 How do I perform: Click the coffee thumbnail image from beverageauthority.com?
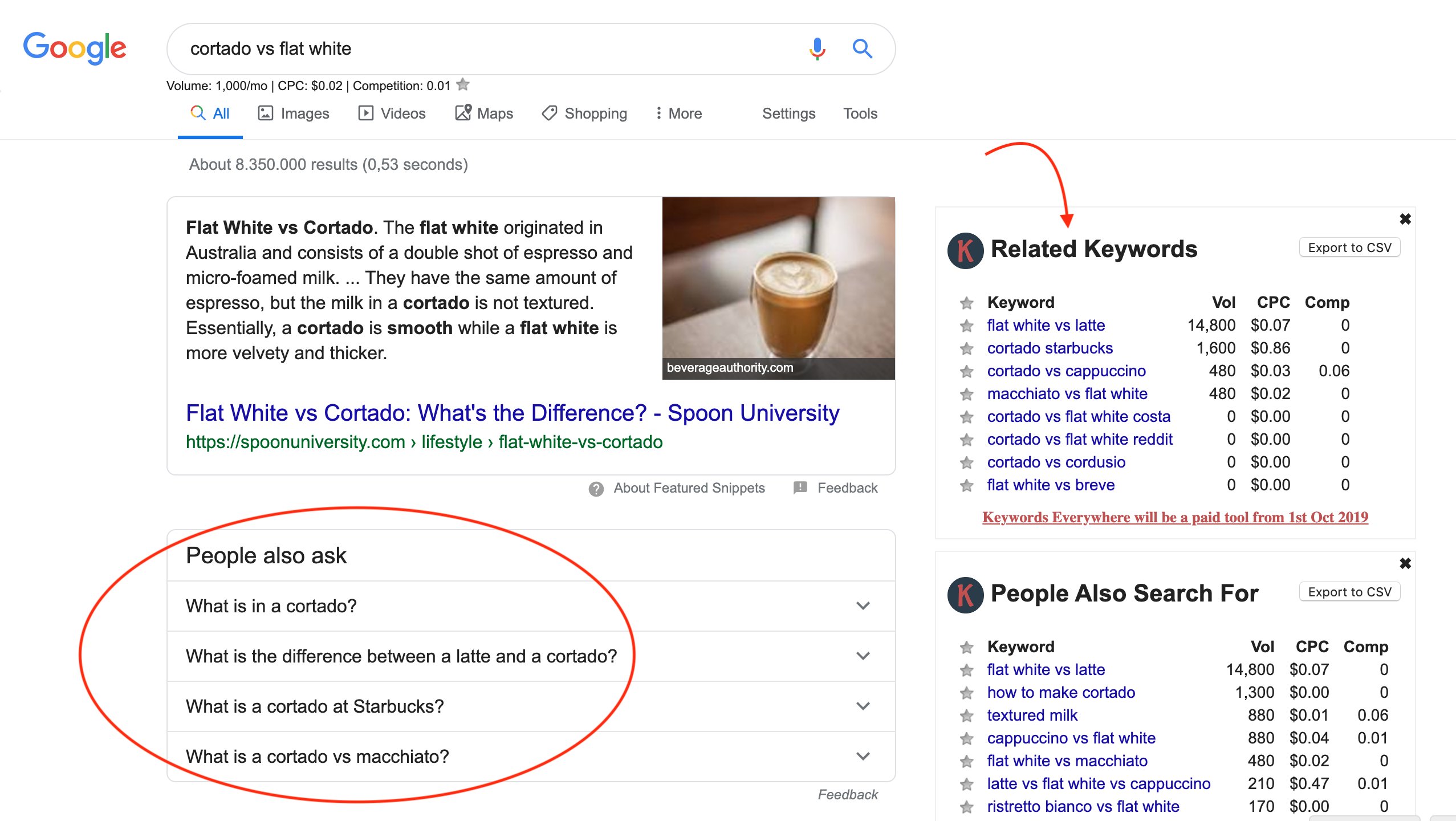pyautogui.click(x=779, y=288)
